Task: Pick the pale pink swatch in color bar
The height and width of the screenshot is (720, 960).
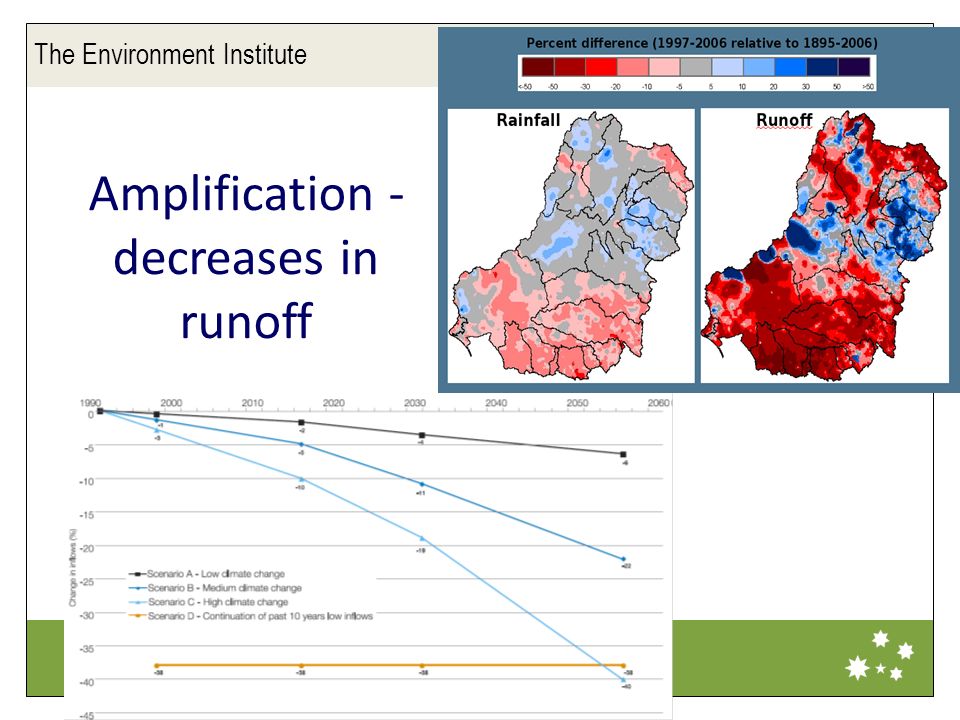Action: coord(664,67)
